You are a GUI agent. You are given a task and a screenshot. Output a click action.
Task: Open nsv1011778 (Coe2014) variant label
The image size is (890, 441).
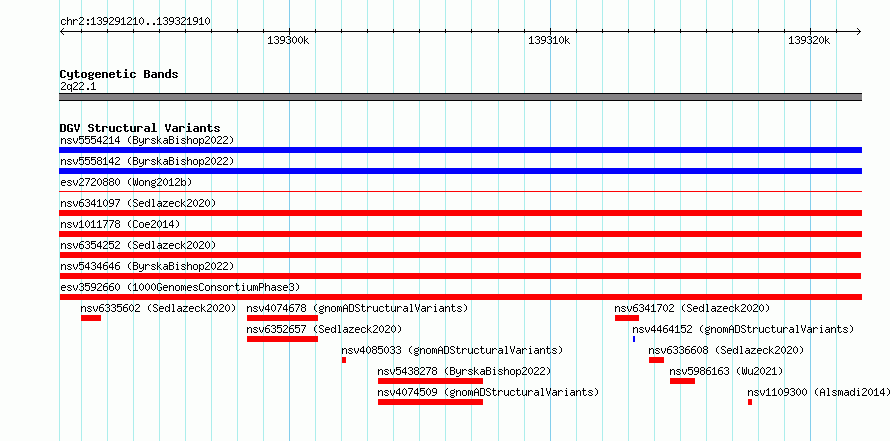120,224
